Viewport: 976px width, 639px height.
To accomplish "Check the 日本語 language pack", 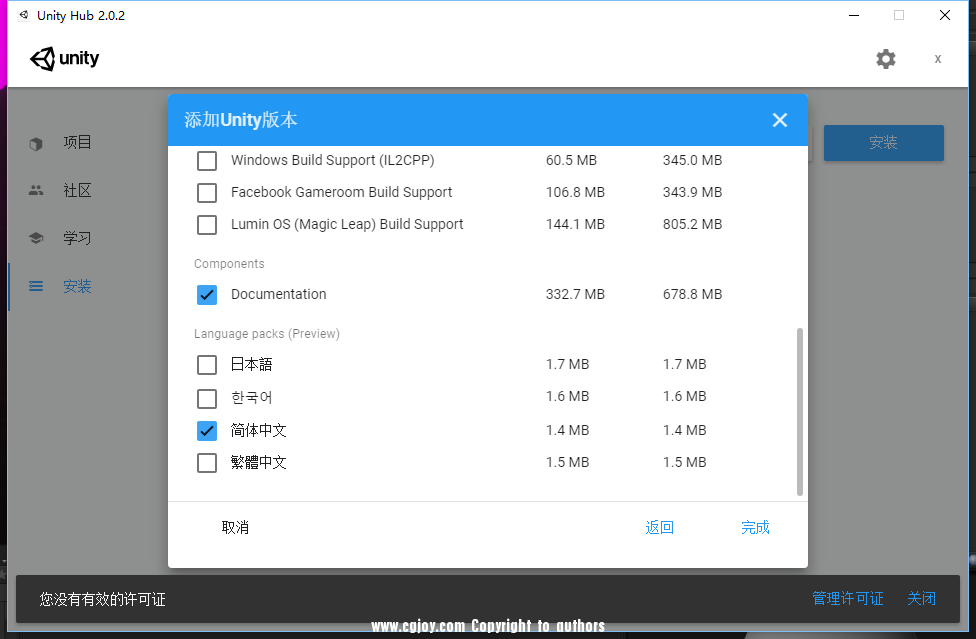I will pos(207,365).
